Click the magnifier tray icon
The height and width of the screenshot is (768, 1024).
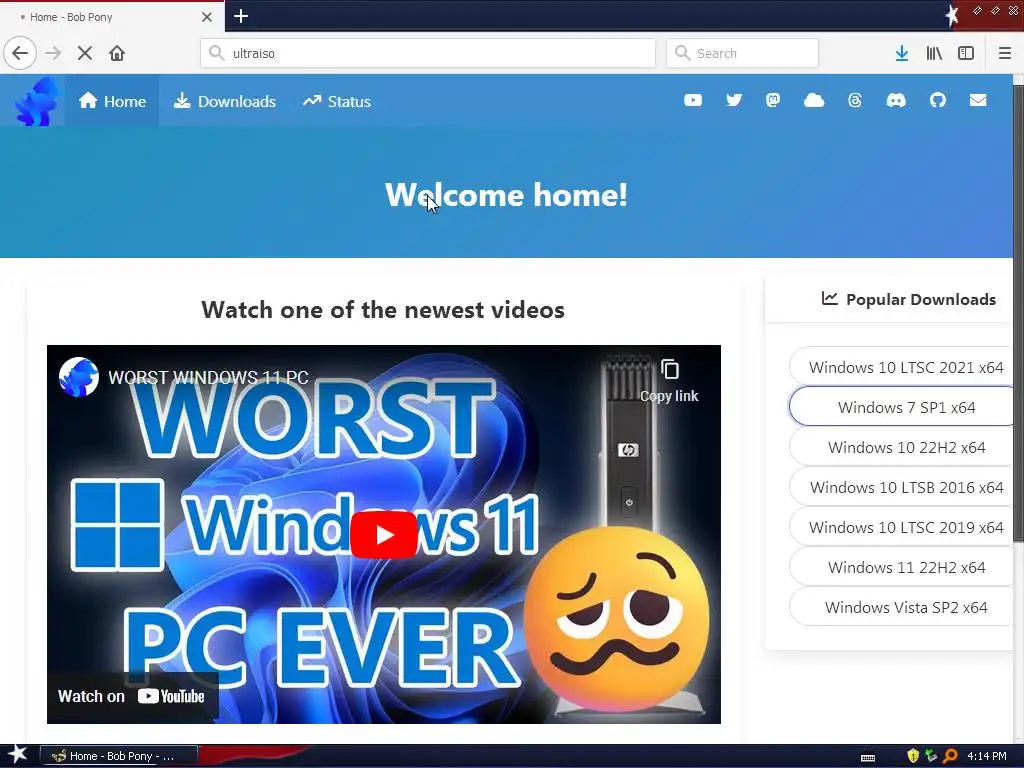pyautogui.click(x=950, y=756)
